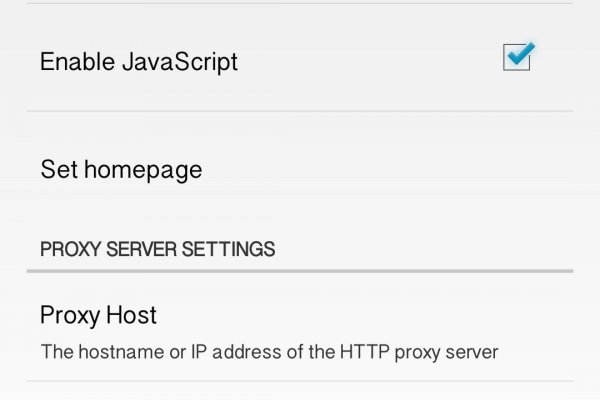Select the Proxy Host title text
The image size is (600, 400).
[x=98, y=316]
